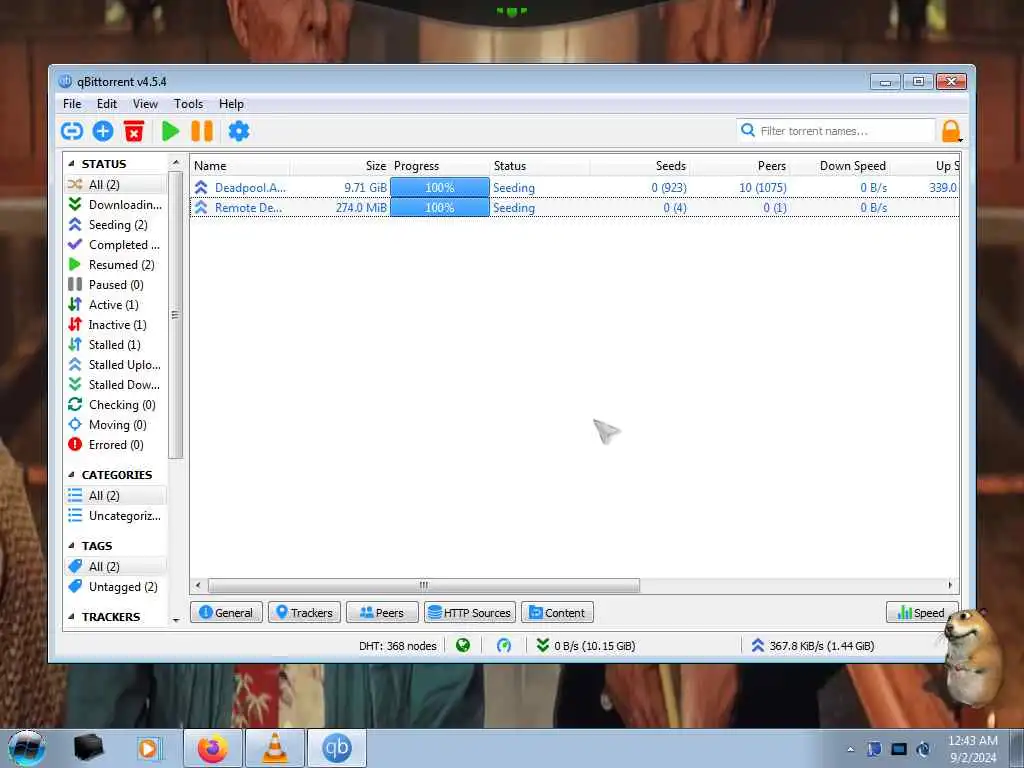Toggle alternative speed limits icon
The image size is (1024, 768).
(504, 645)
